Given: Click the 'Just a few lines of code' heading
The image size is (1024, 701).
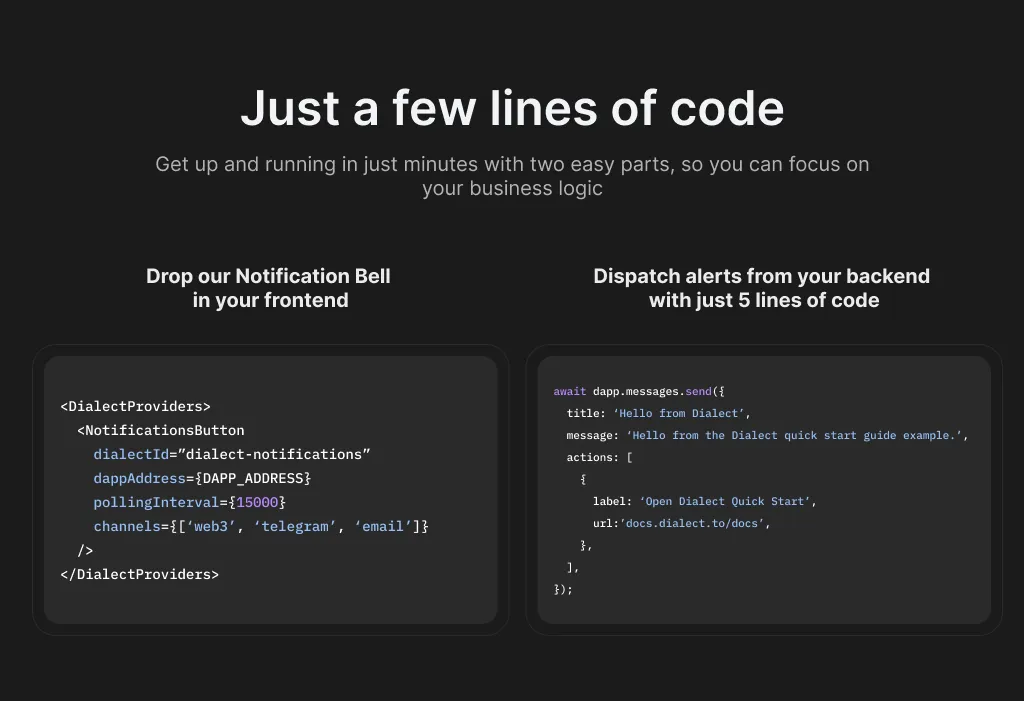Looking at the screenshot, I should point(512,108).
